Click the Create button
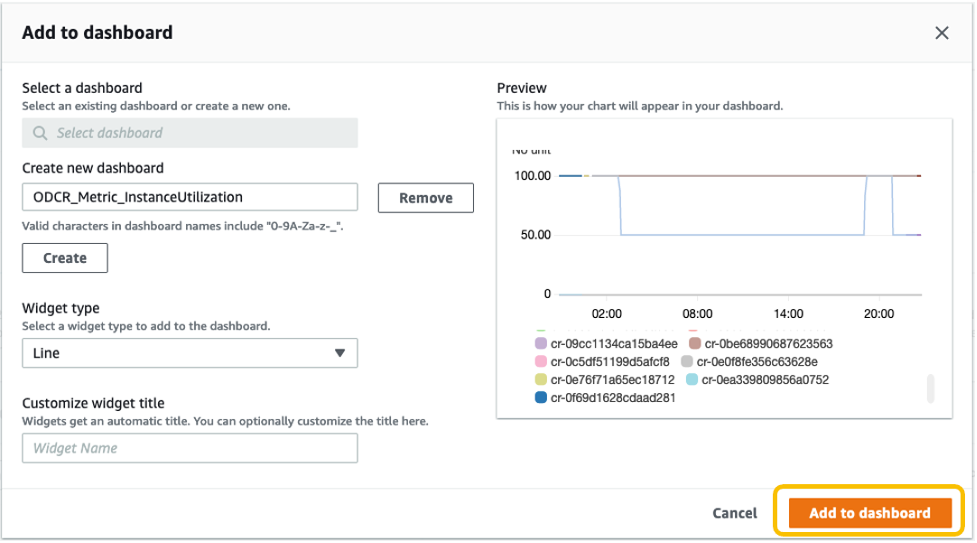This screenshot has height=543, width=977. 65,258
